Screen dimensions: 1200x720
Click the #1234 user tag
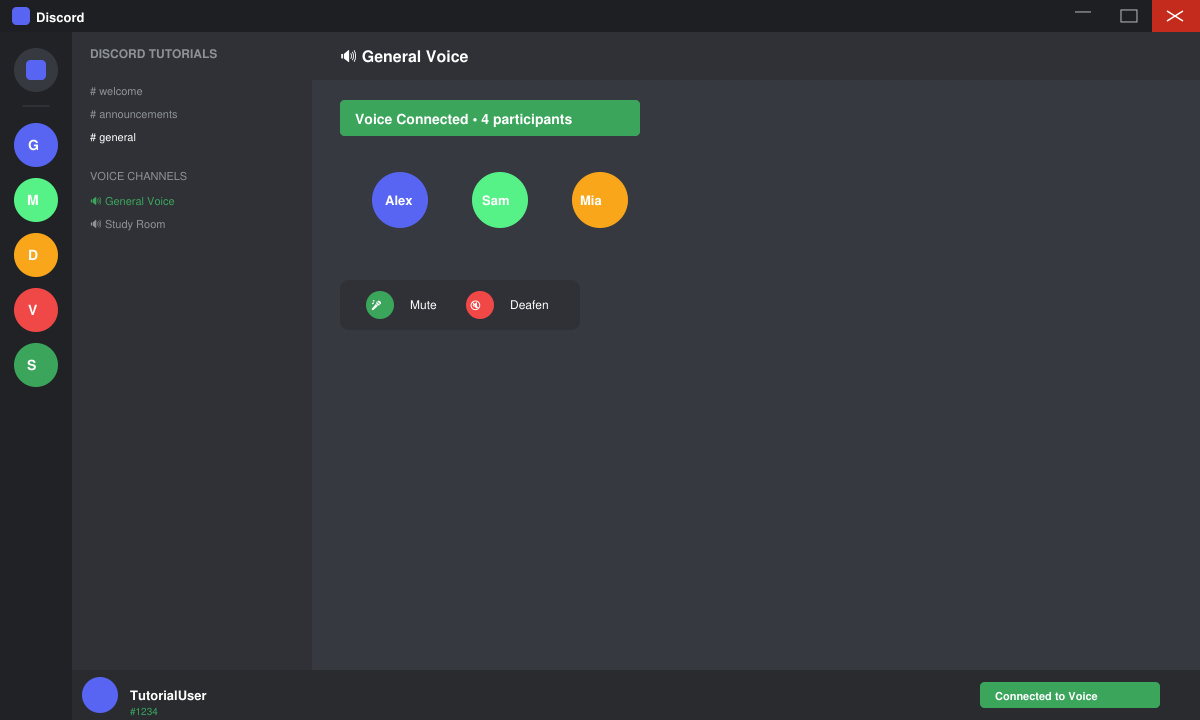pyautogui.click(x=144, y=712)
